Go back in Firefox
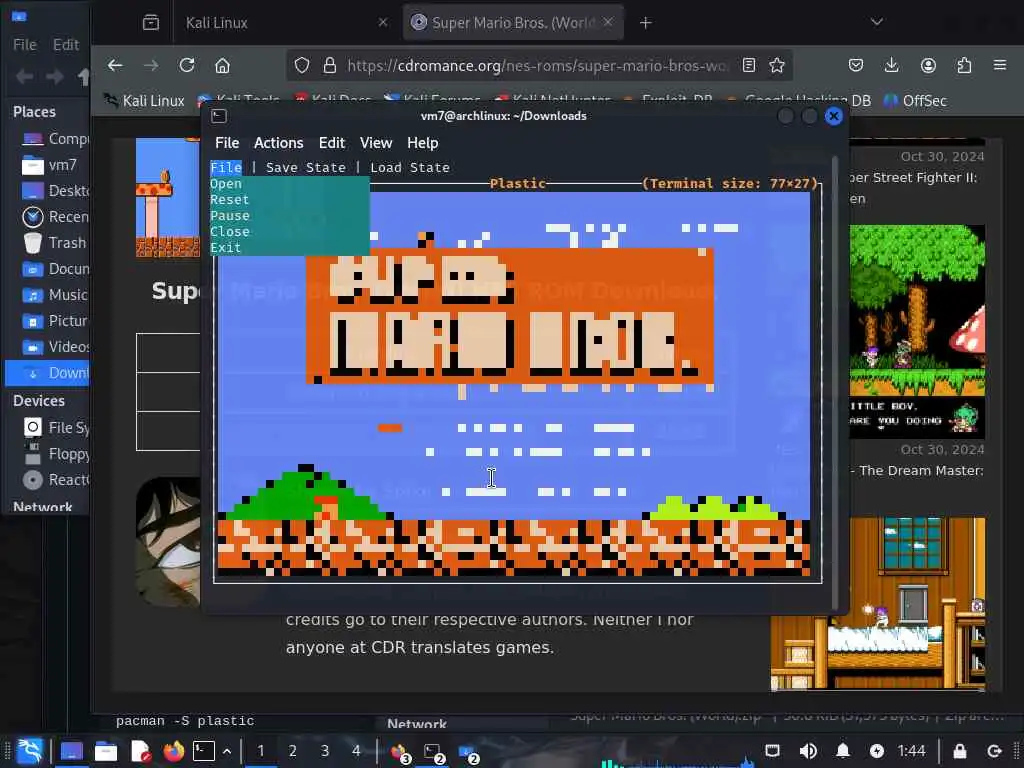 tap(116, 65)
